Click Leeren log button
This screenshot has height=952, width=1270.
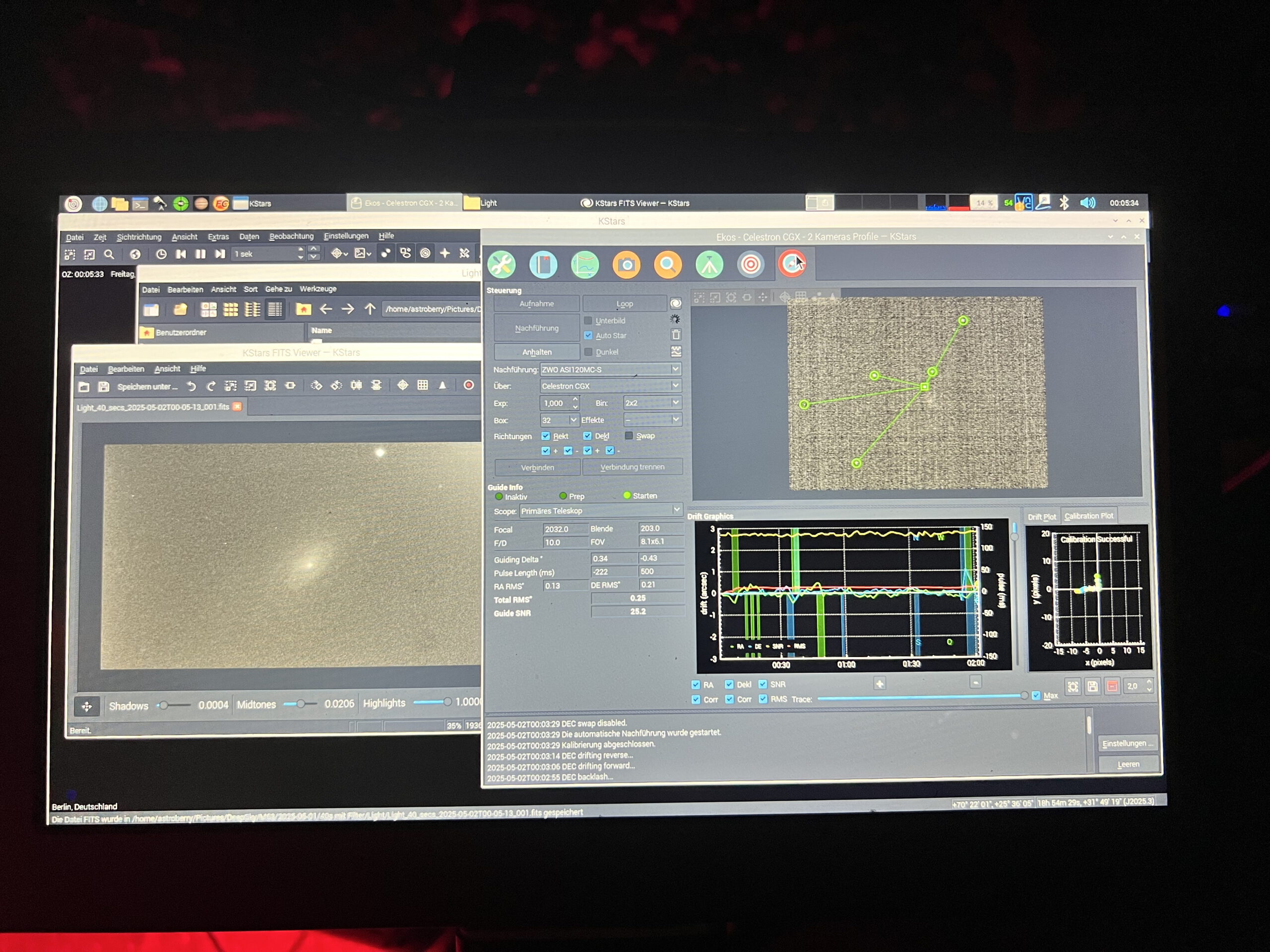pyautogui.click(x=1128, y=765)
